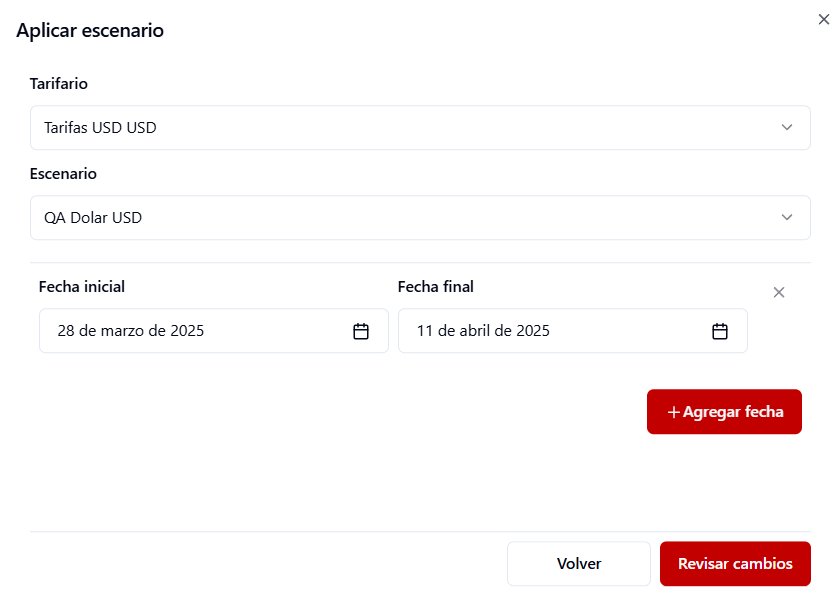Viewport: 838px width, 605px height.
Task: Click the Revisar cambios button
Action: (735, 563)
